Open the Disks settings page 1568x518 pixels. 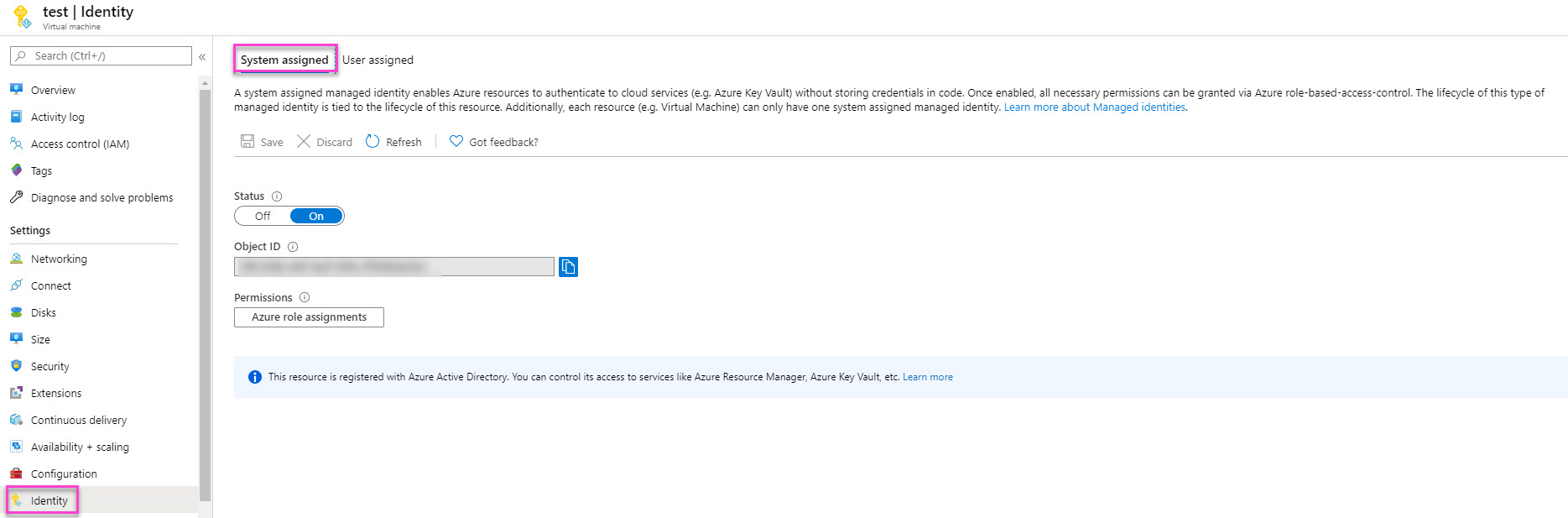point(44,312)
